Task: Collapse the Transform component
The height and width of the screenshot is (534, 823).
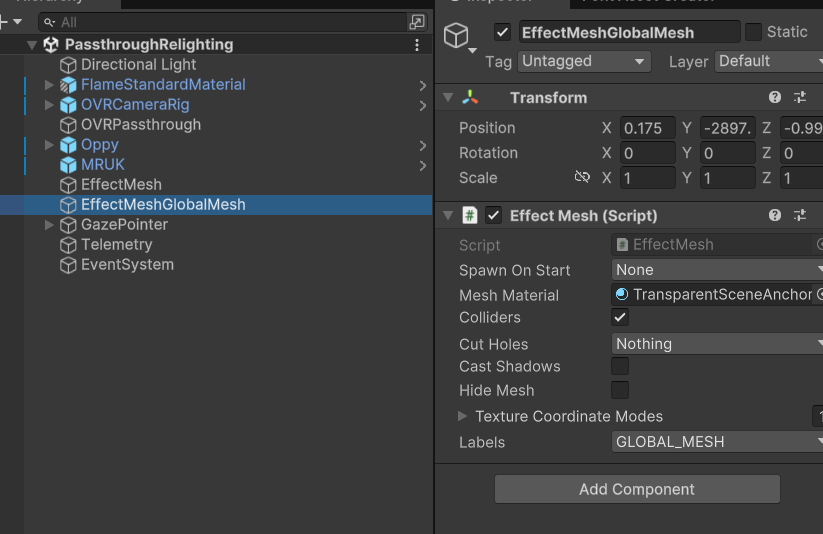Action: [448, 97]
